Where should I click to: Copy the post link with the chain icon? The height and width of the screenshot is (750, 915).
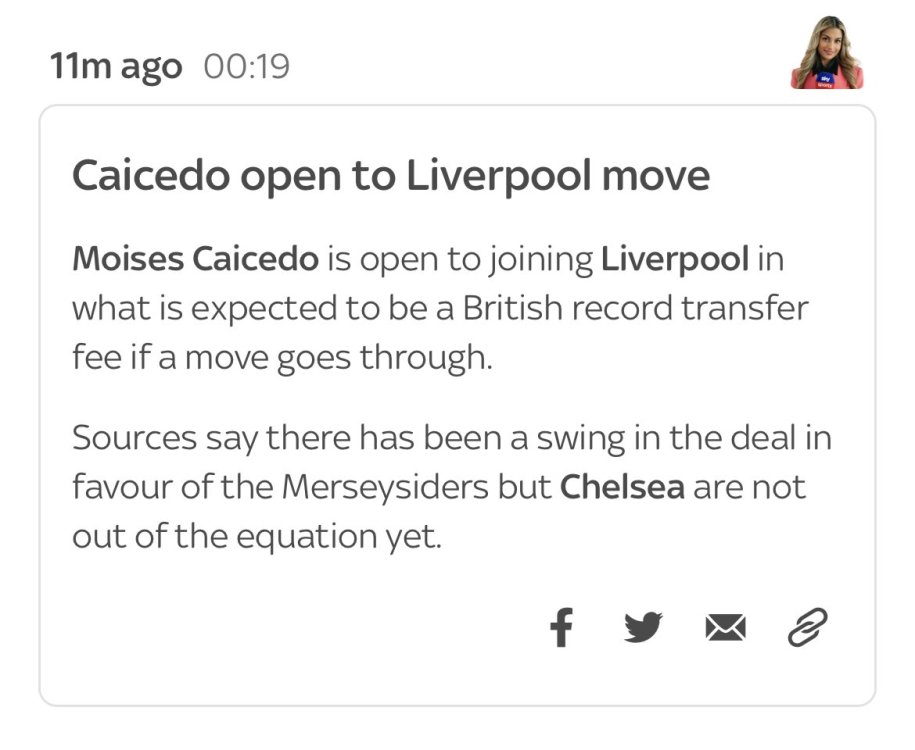click(808, 627)
